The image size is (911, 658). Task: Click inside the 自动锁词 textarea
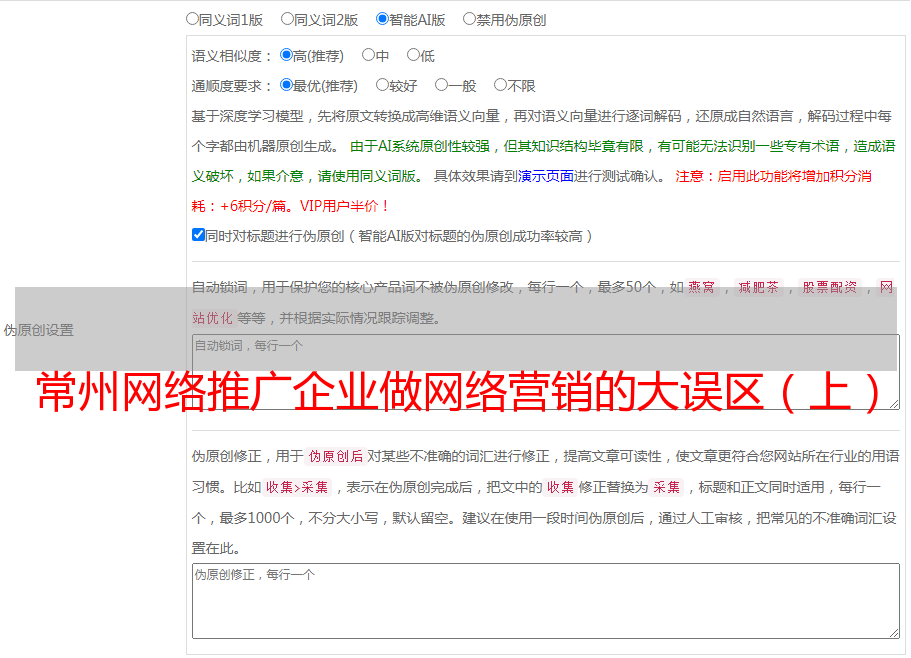546,372
